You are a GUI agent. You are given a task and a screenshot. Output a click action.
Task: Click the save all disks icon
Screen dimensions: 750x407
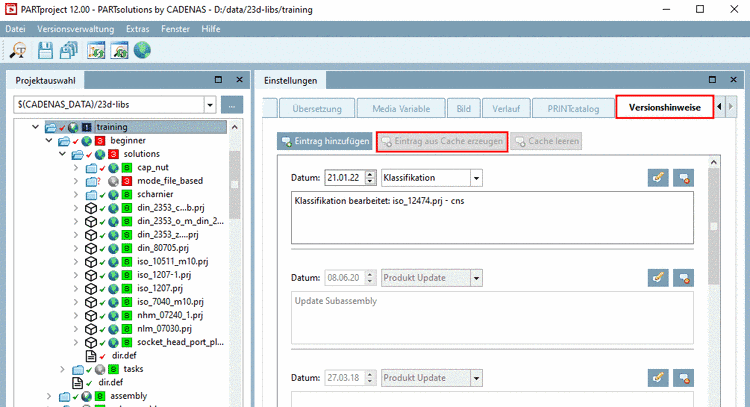click(x=68, y=50)
